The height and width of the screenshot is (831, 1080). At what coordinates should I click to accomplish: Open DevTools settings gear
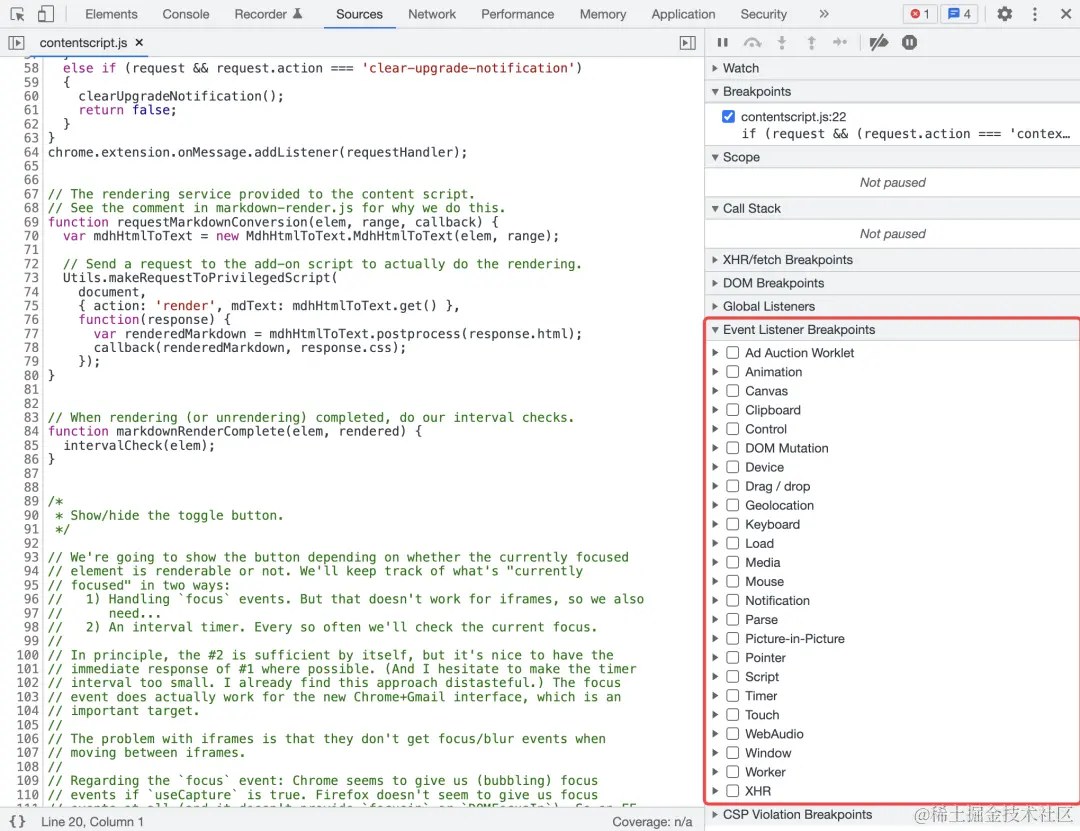(1004, 14)
